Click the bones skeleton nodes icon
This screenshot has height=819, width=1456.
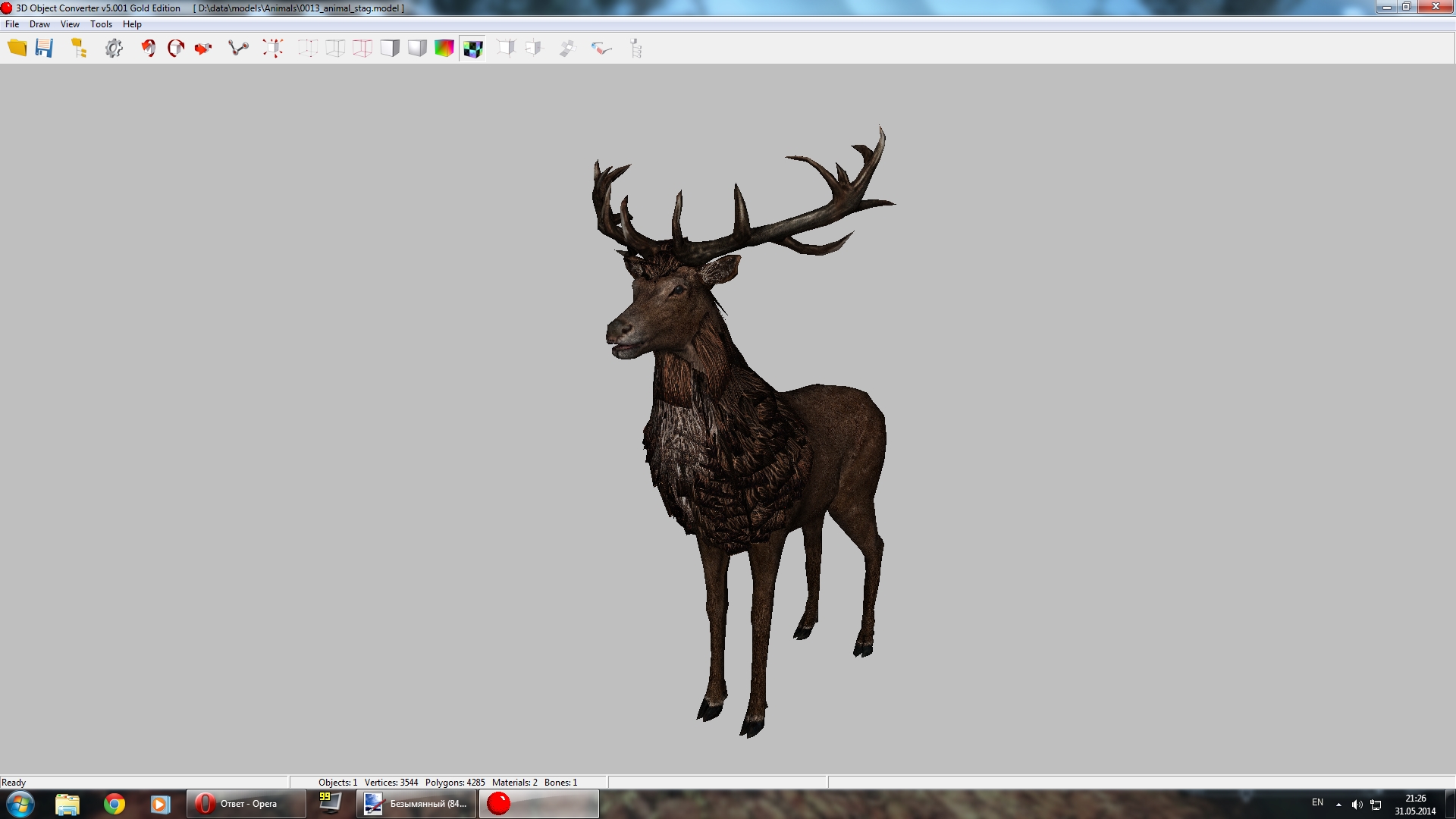coord(238,49)
